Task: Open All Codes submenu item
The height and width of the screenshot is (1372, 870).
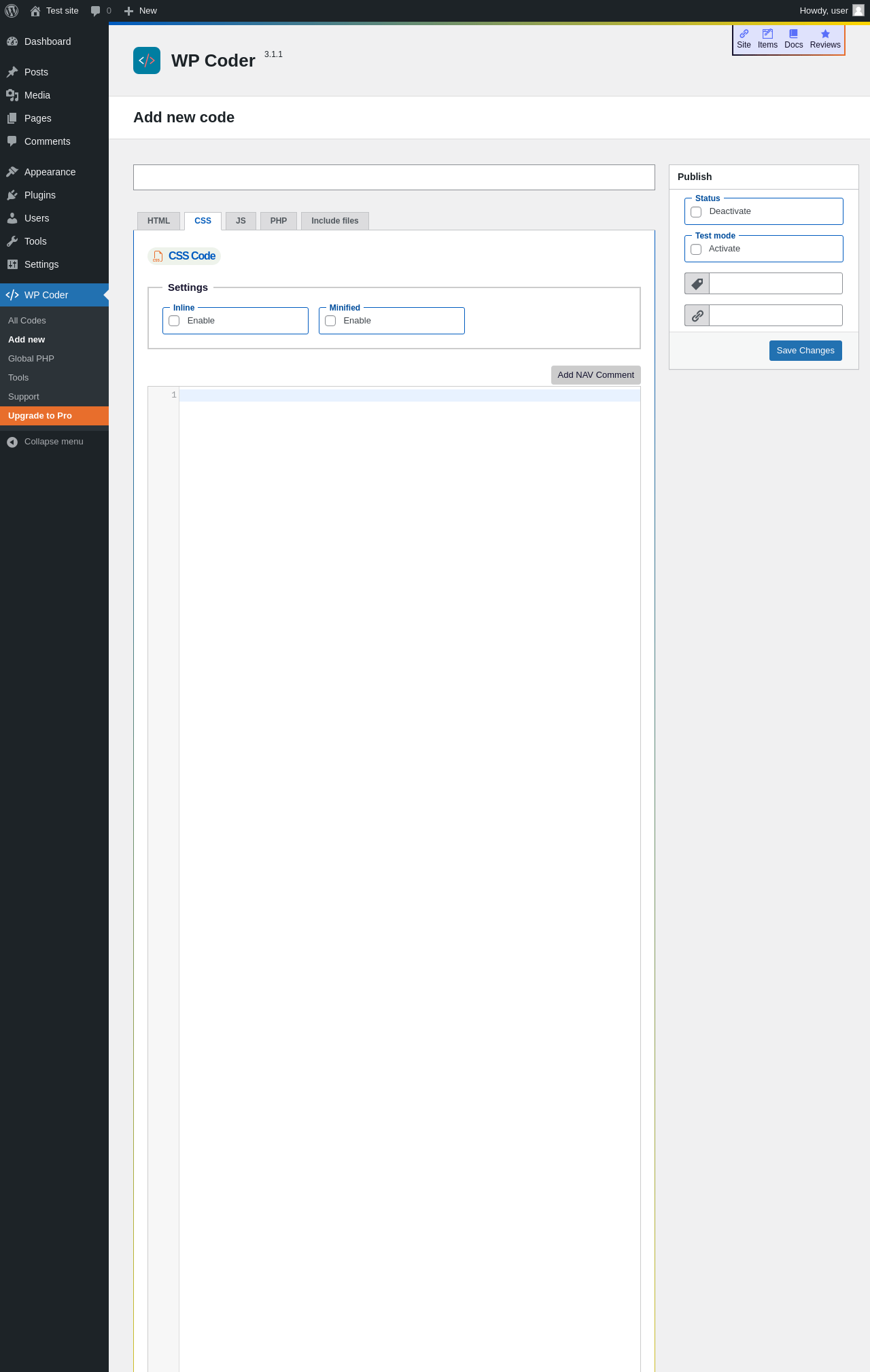Action: [x=54, y=321]
